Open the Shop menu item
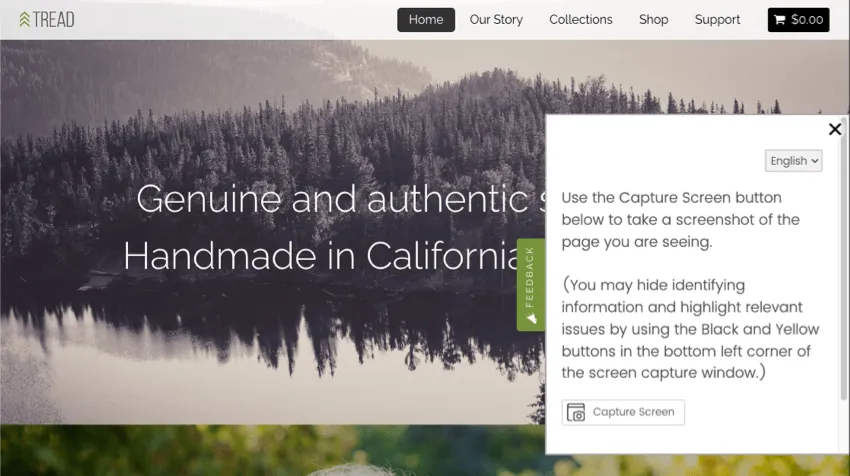 [x=653, y=20]
